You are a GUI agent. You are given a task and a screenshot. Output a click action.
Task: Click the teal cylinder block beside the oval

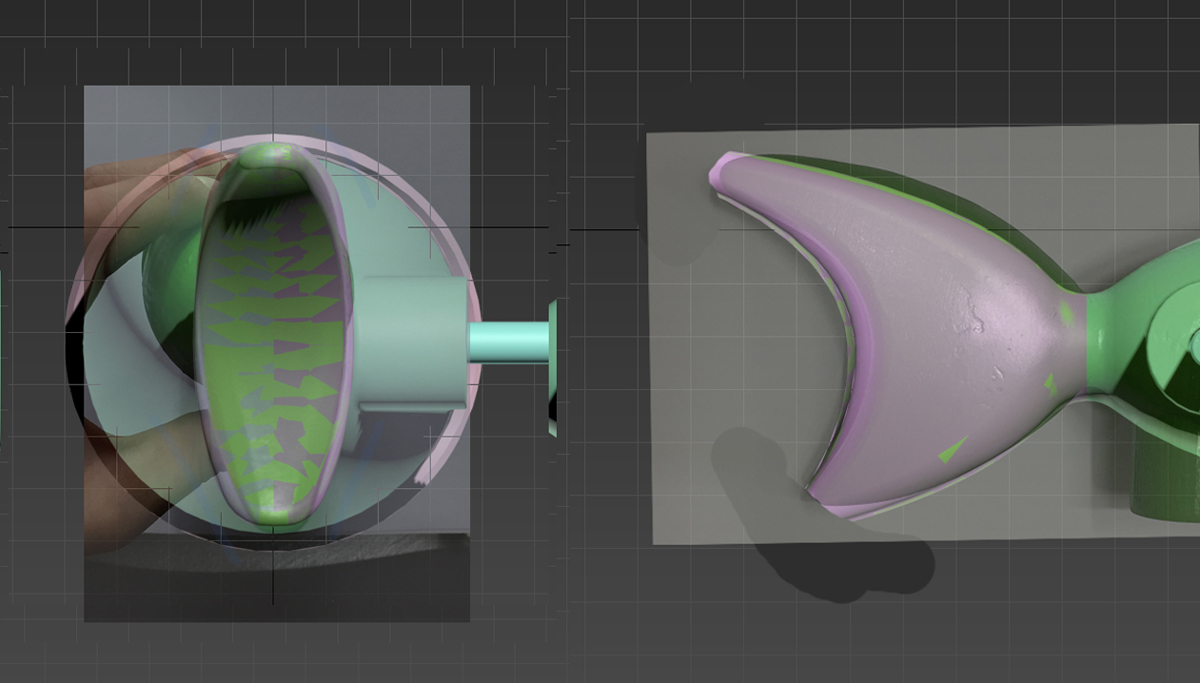click(x=412, y=340)
